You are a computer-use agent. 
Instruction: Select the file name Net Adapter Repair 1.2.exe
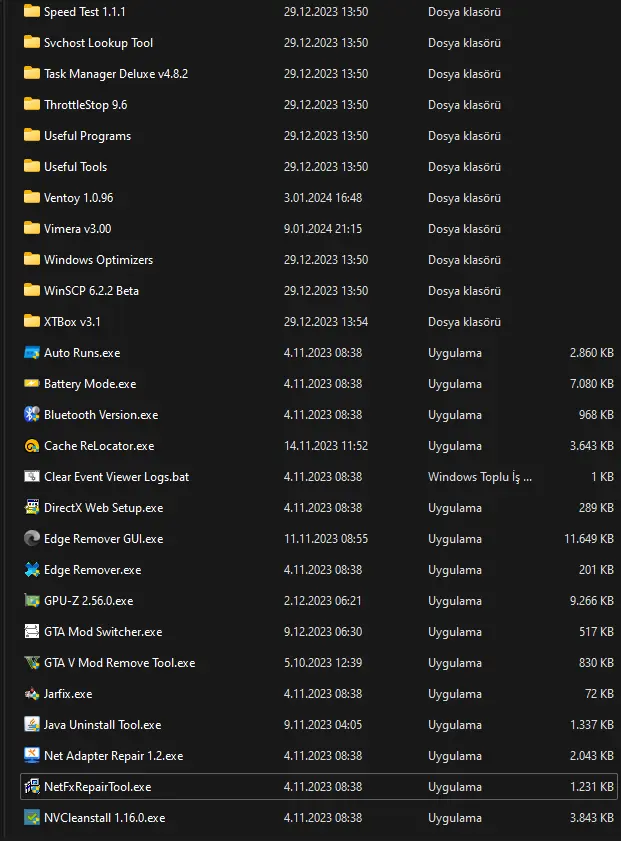tap(114, 756)
